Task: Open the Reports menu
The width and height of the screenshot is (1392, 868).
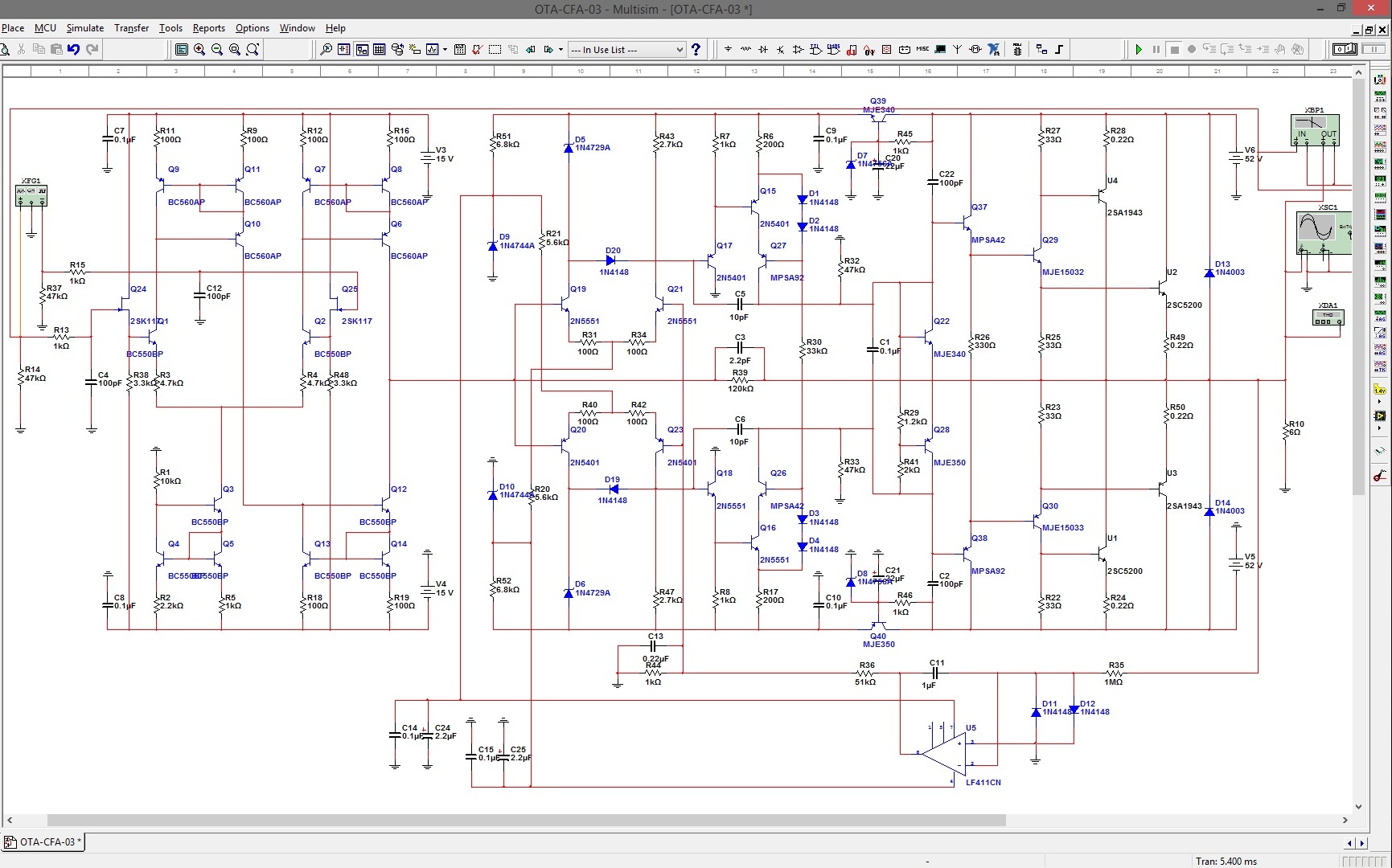Action: [x=209, y=28]
